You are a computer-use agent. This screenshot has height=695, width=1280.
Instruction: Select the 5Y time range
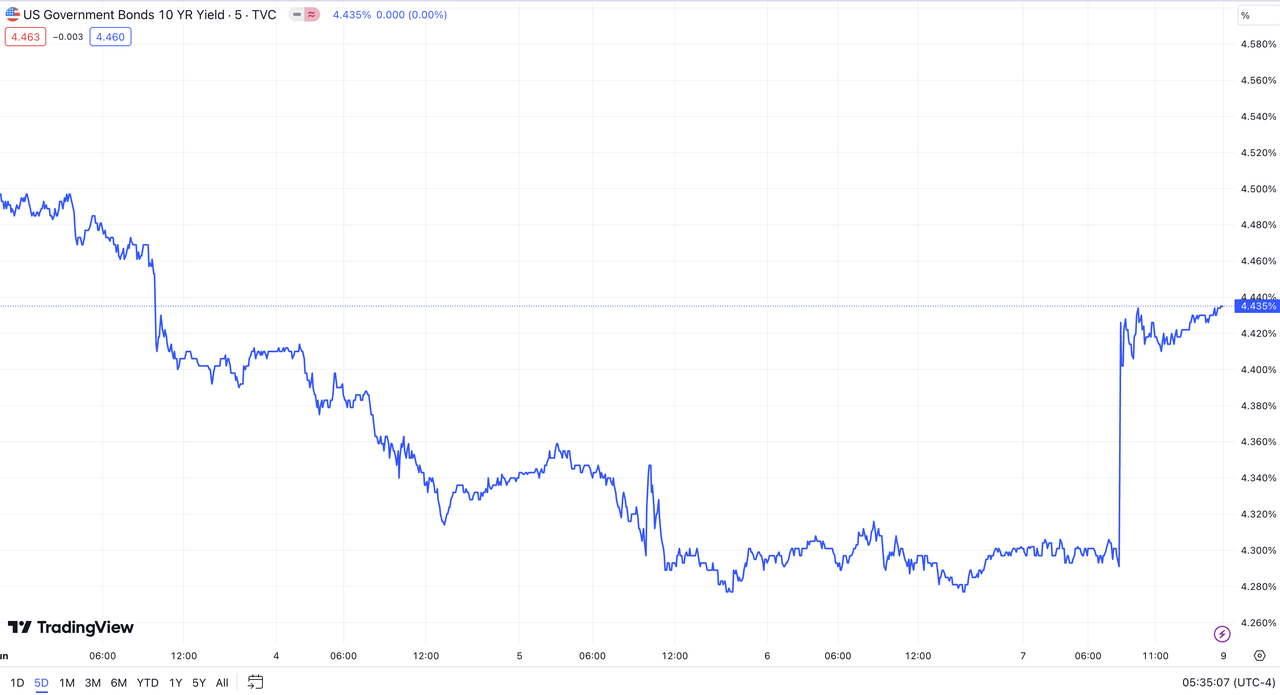point(199,683)
